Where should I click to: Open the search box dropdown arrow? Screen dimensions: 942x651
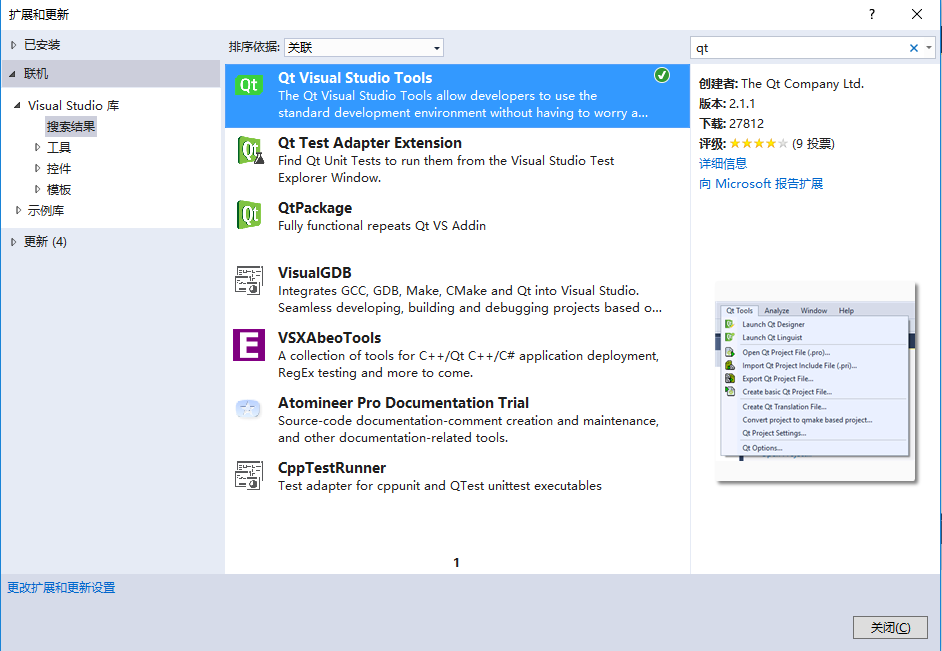(929, 48)
